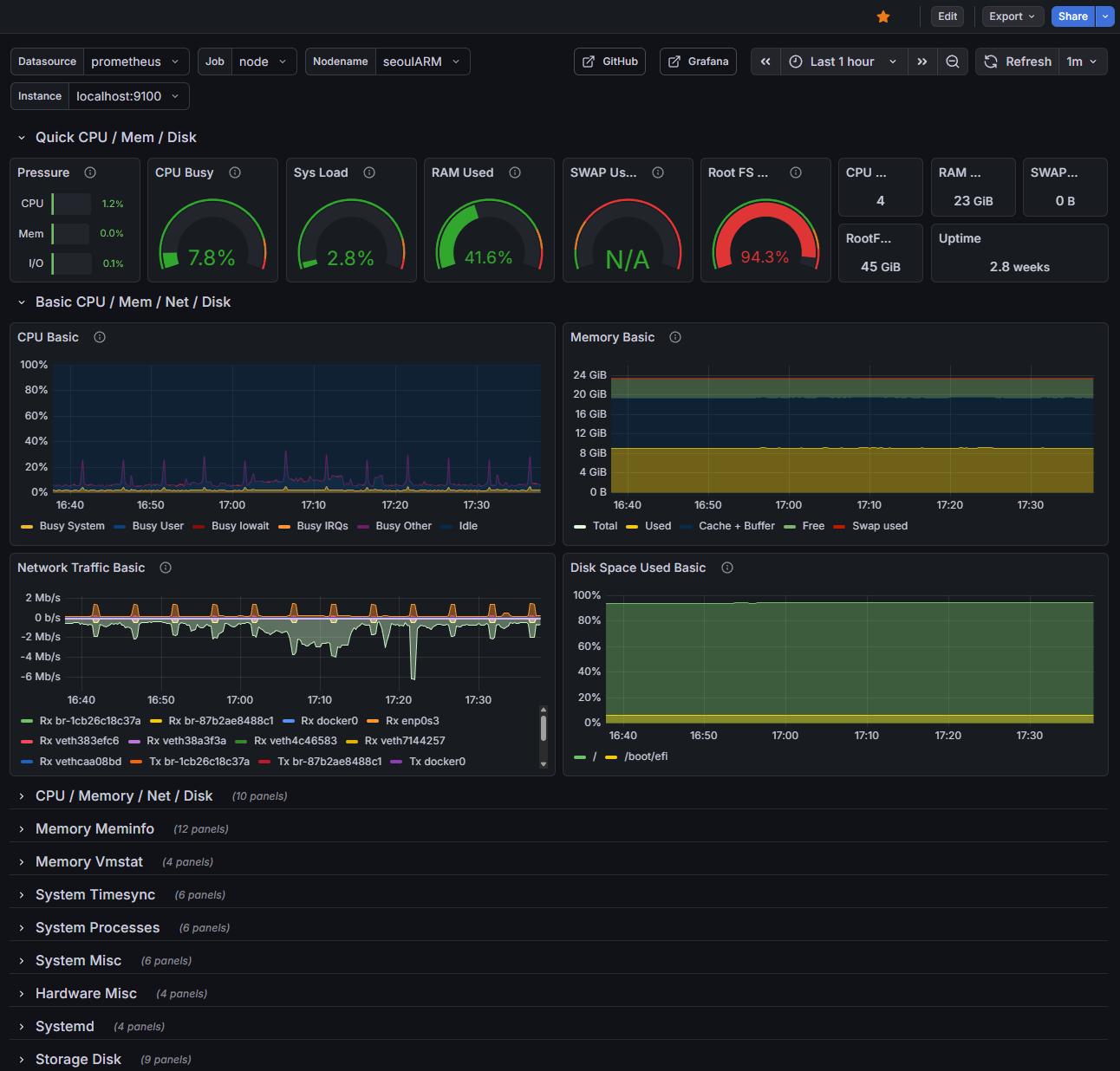
Task: Click the zoom out time range magnifier icon
Action: click(953, 62)
